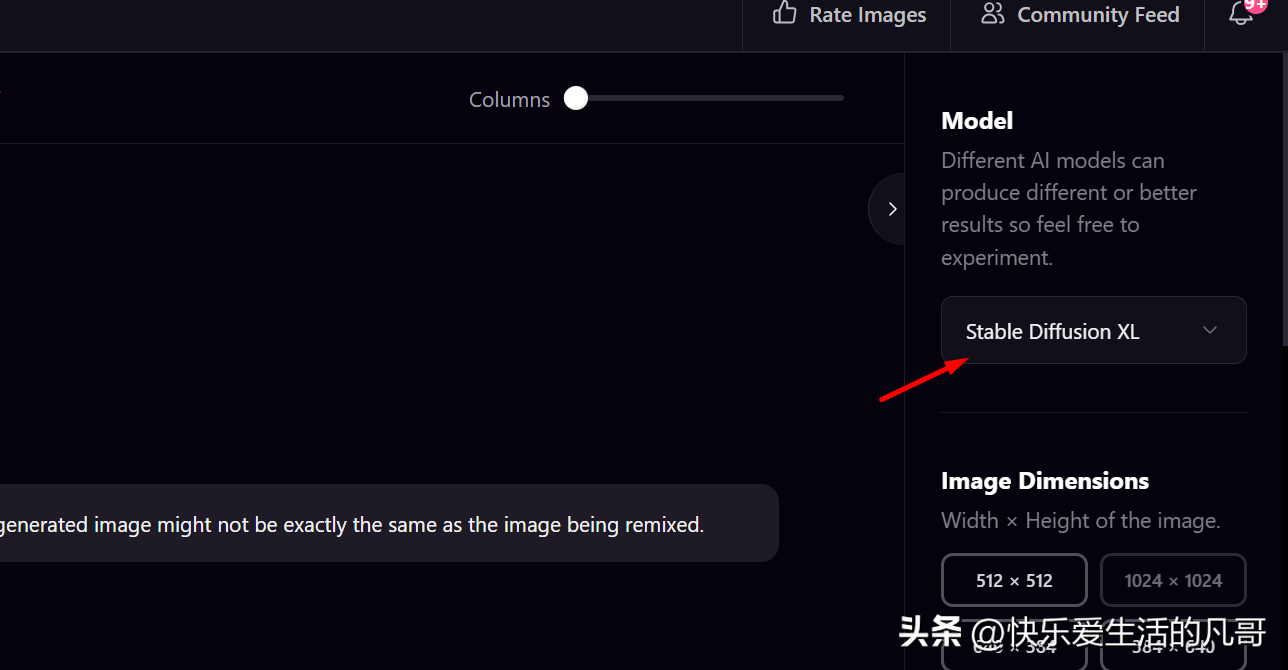Image resolution: width=1288 pixels, height=670 pixels.
Task: Click the thumbs-up Rate Images icon
Action: point(785,14)
